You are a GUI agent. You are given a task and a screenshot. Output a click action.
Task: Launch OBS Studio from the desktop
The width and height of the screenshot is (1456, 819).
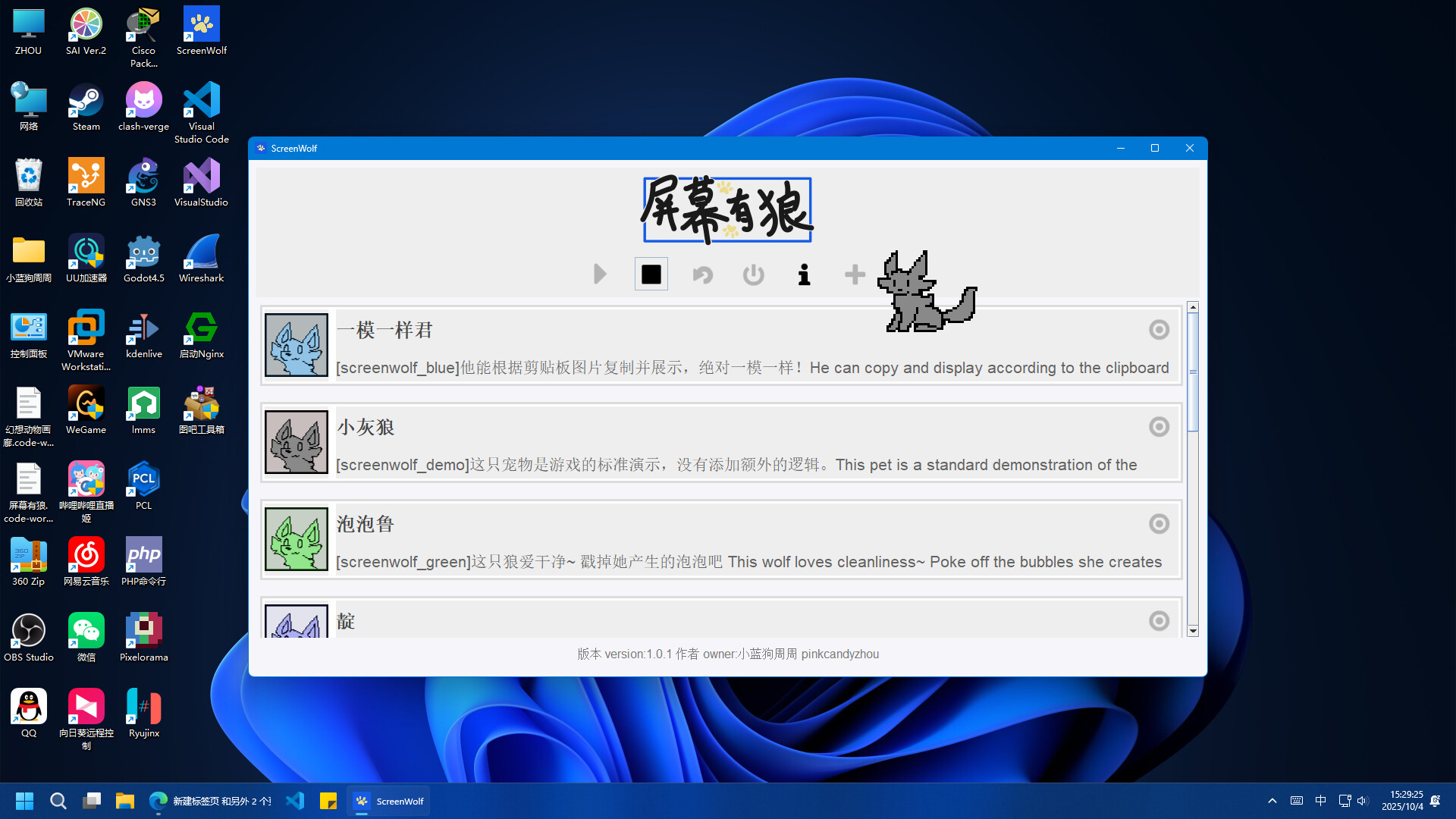coord(28,629)
